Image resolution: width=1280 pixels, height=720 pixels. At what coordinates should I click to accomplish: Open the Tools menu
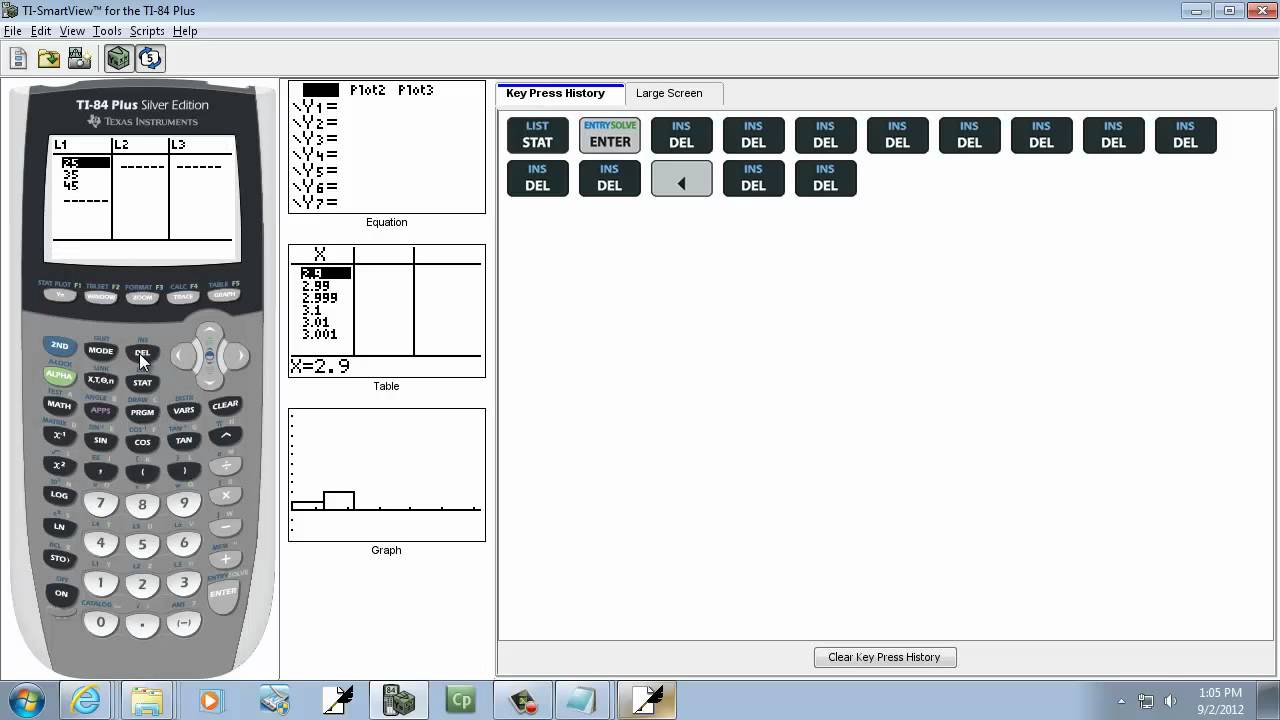point(107,31)
